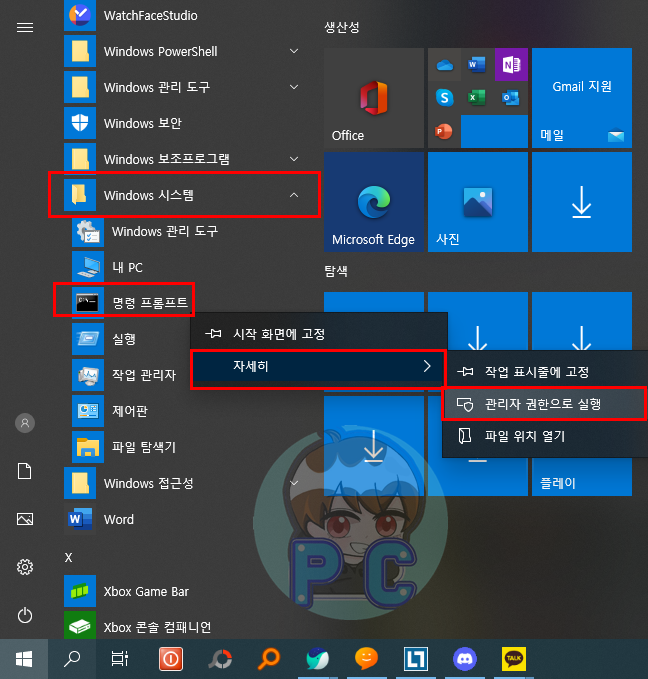Expand Windows 보조프로그램 folder chevron
Screen dimensions: 648x679
coord(294,159)
